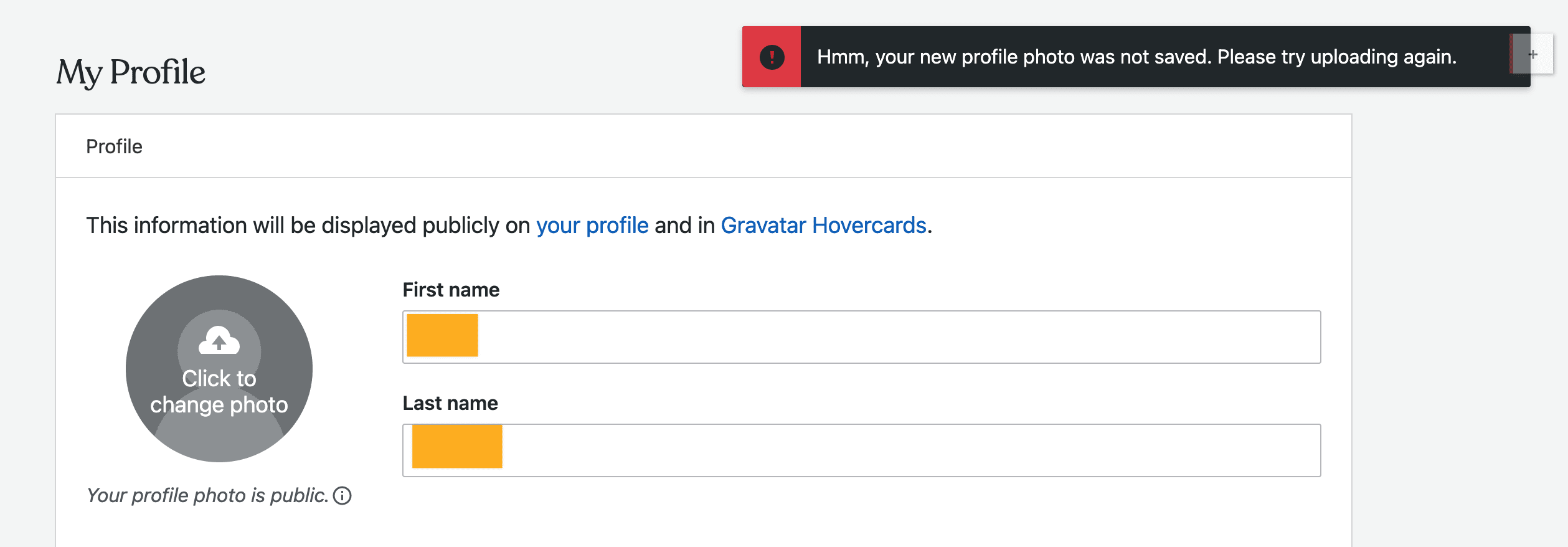Click 'Please try uploading again' sentence
Viewport: 1568px width, 547px height.
click(x=1336, y=57)
